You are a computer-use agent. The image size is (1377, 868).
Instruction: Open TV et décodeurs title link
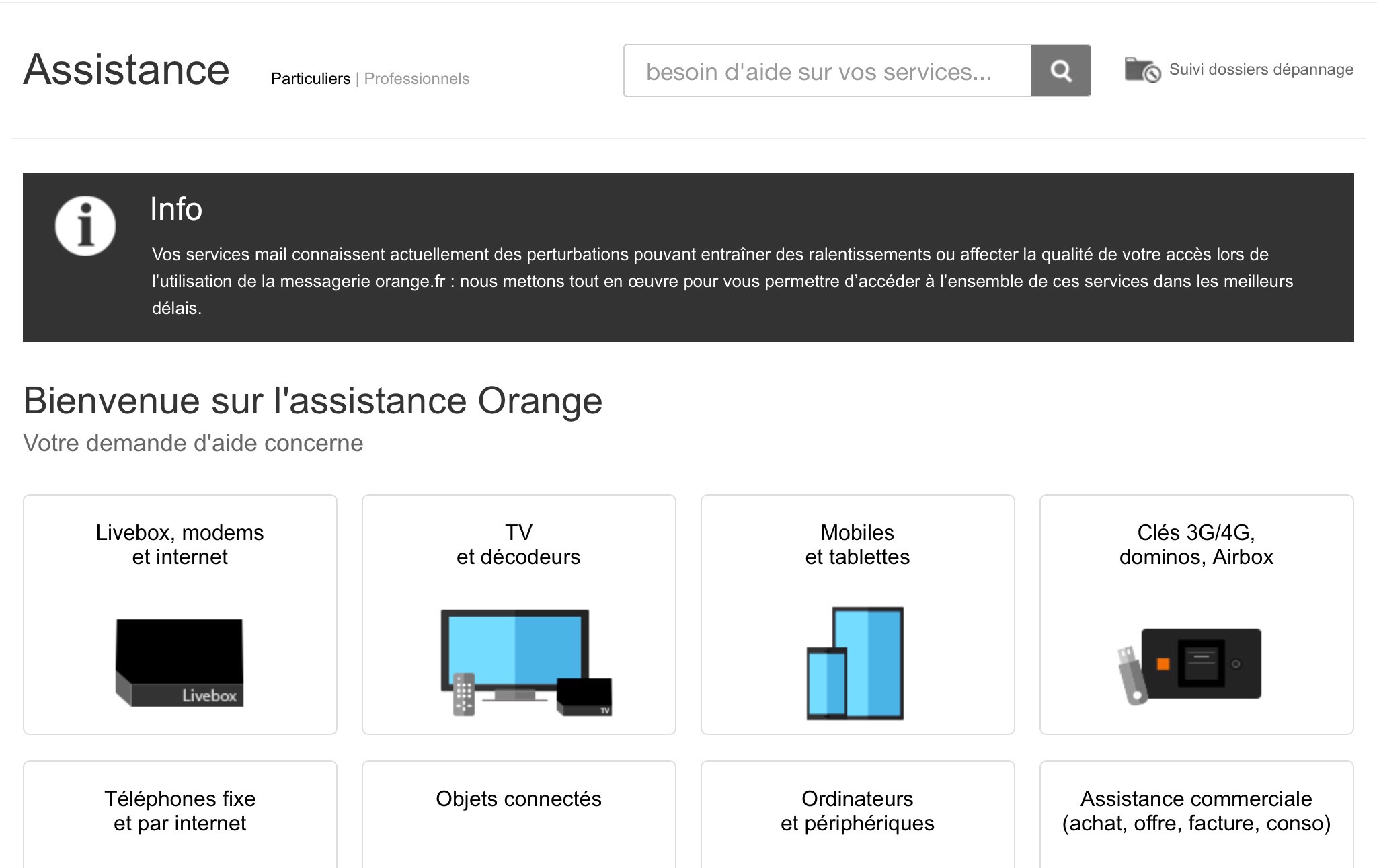pos(518,545)
